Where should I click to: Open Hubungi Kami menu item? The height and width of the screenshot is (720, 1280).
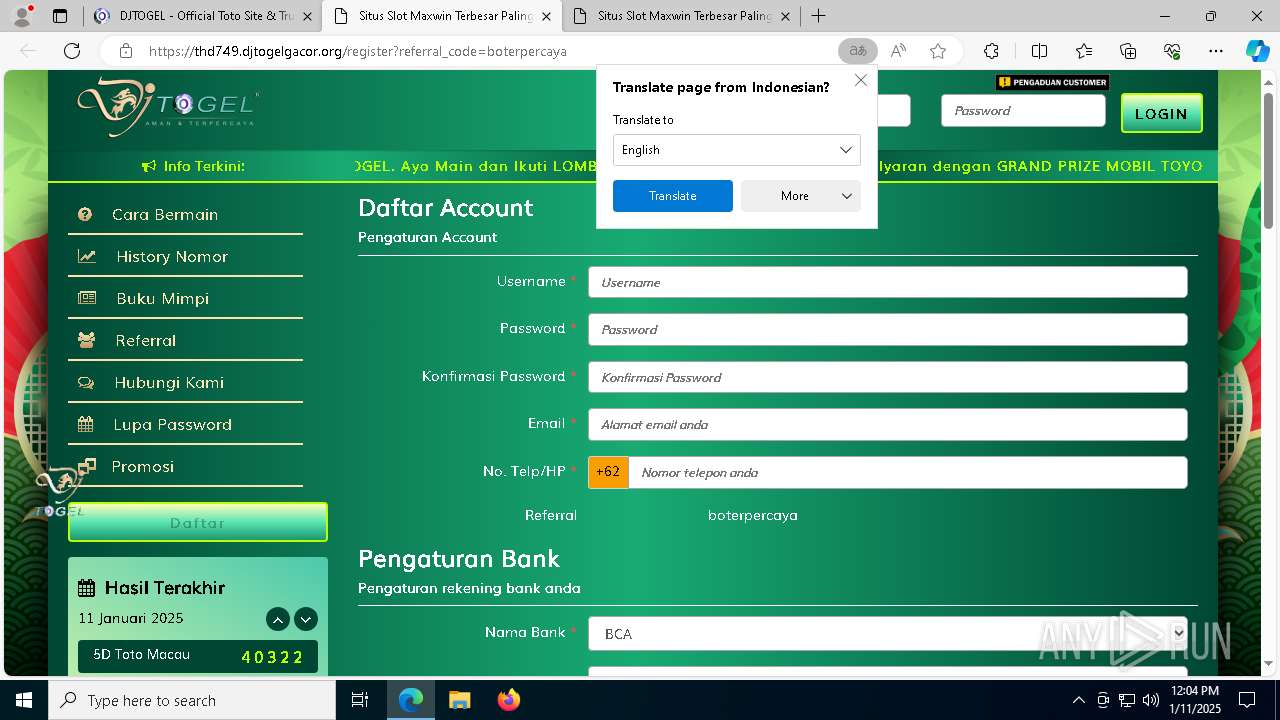point(185,382)
